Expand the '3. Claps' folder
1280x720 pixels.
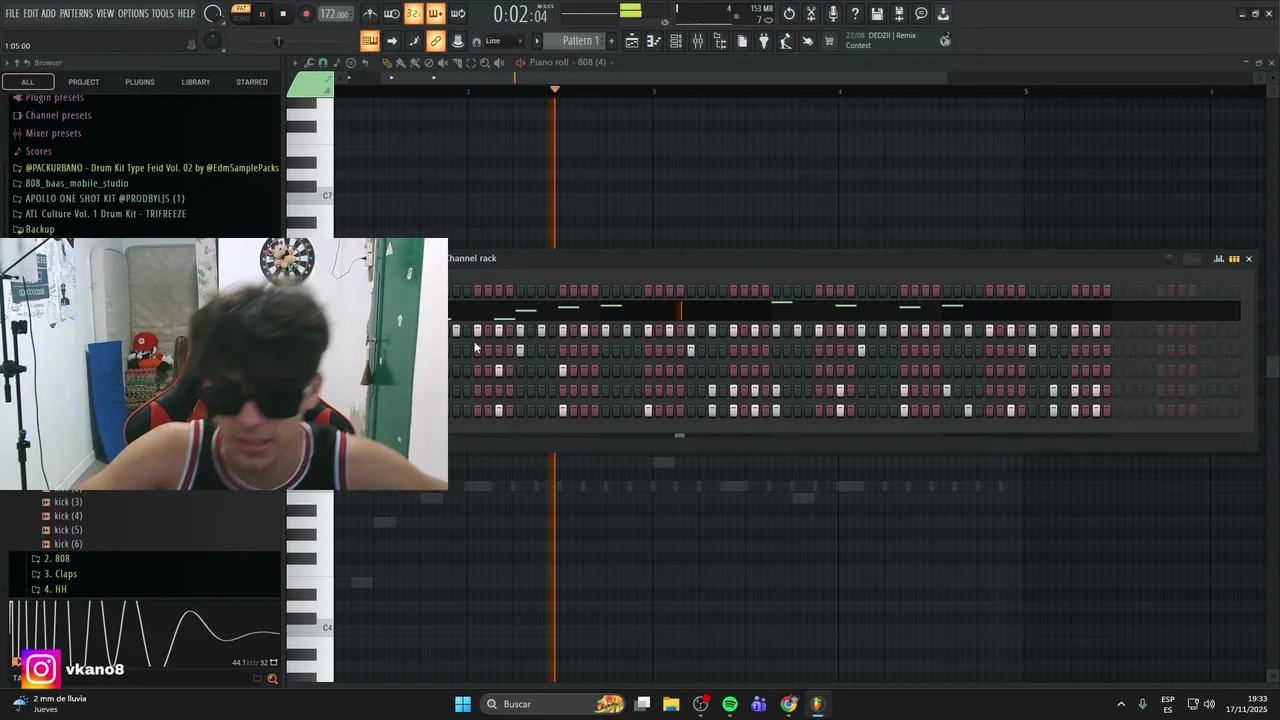pyautogui.click(x=60, y=574)
